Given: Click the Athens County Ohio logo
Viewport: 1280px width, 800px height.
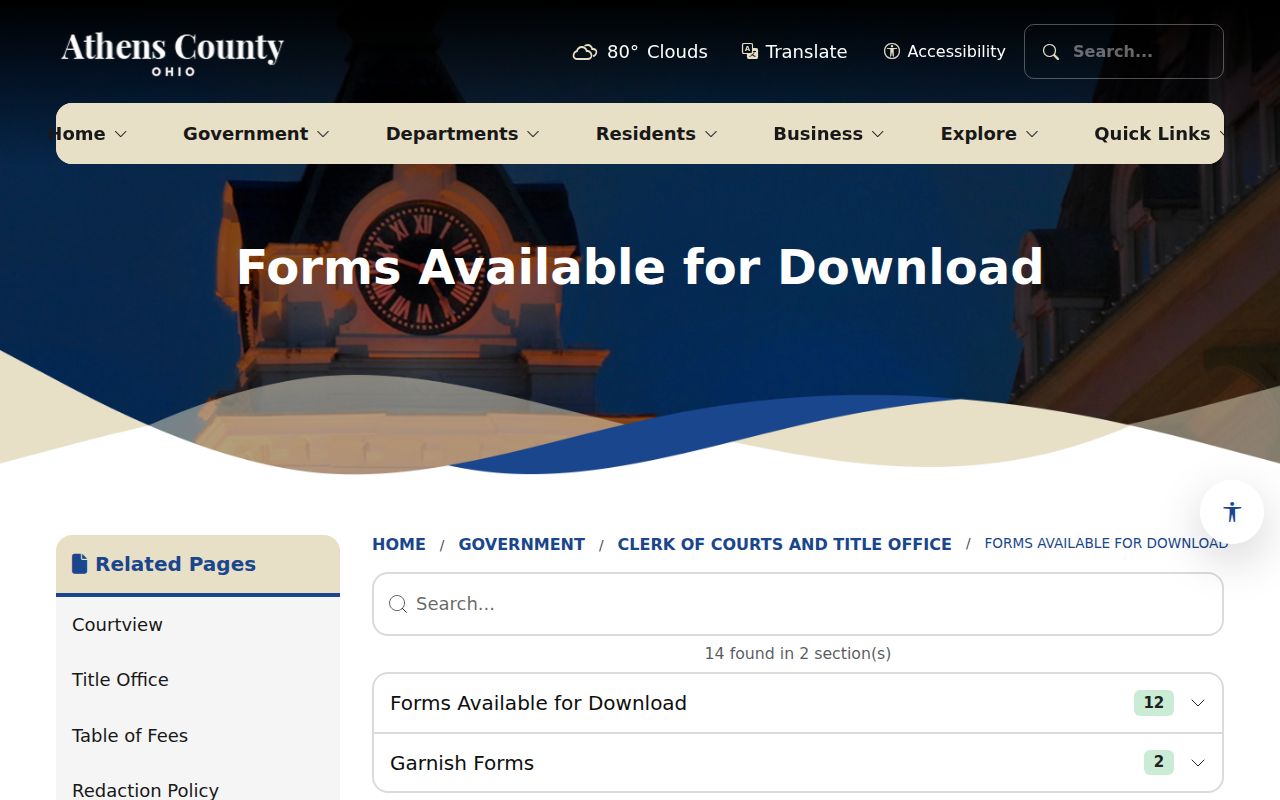Looking at the screenshot, I should 172,53.
